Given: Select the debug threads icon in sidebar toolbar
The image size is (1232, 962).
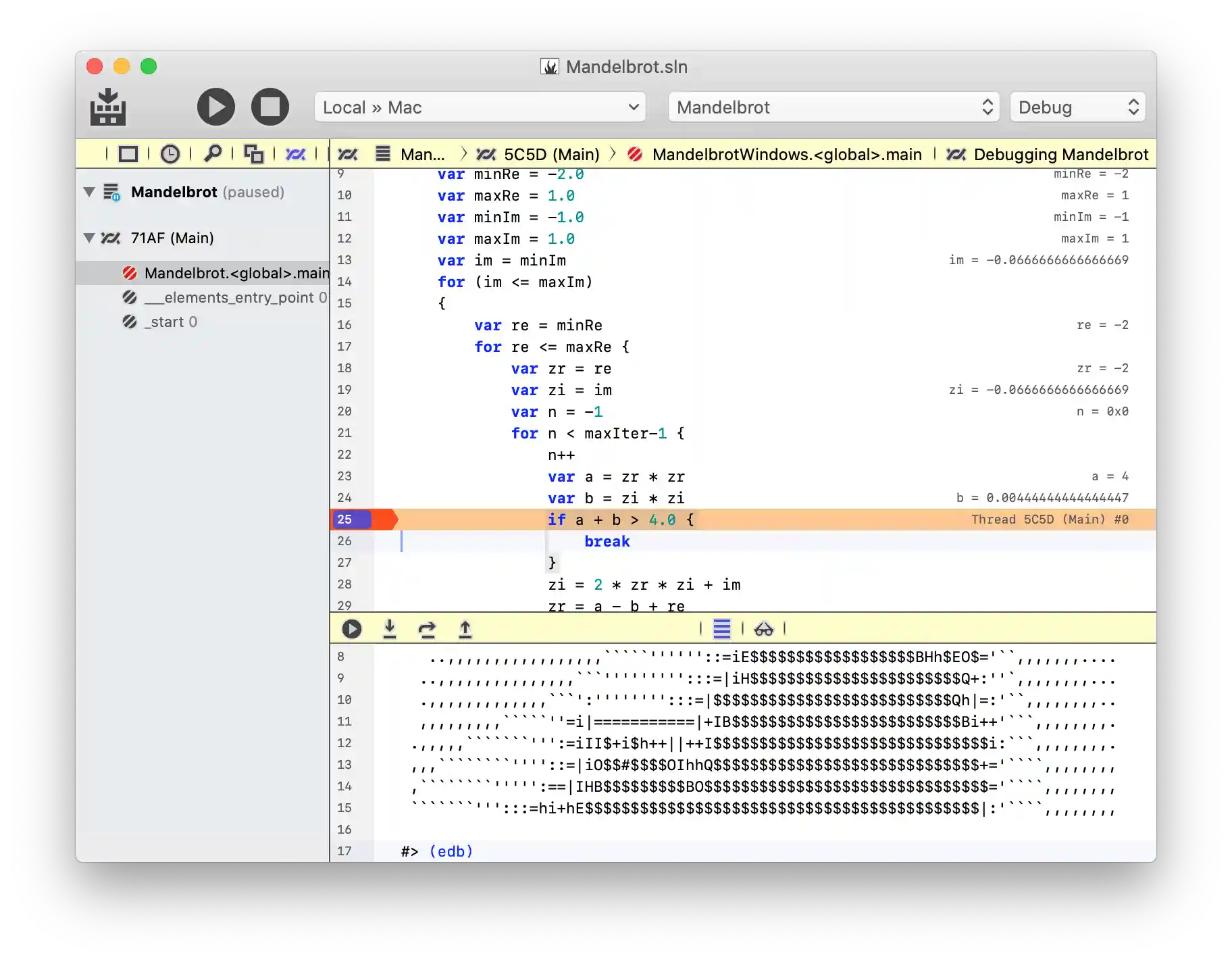Looking at the screenshot, I should click(295, 154).
